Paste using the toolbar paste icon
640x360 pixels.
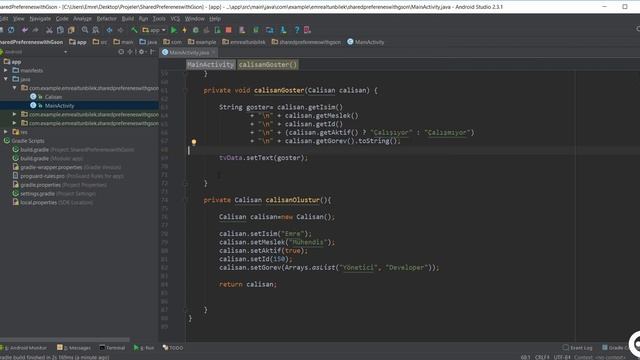[71, 30]
